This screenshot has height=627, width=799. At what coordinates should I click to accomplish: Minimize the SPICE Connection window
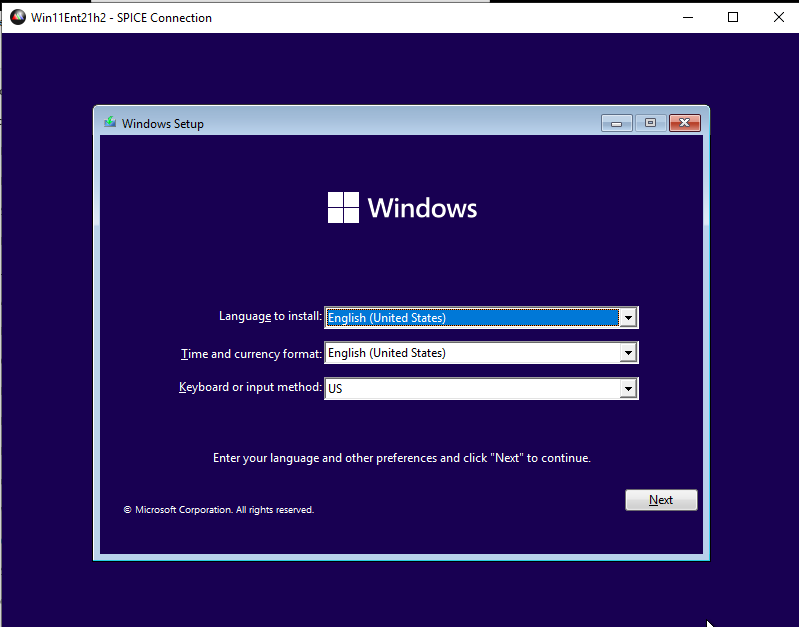point(688,17)
